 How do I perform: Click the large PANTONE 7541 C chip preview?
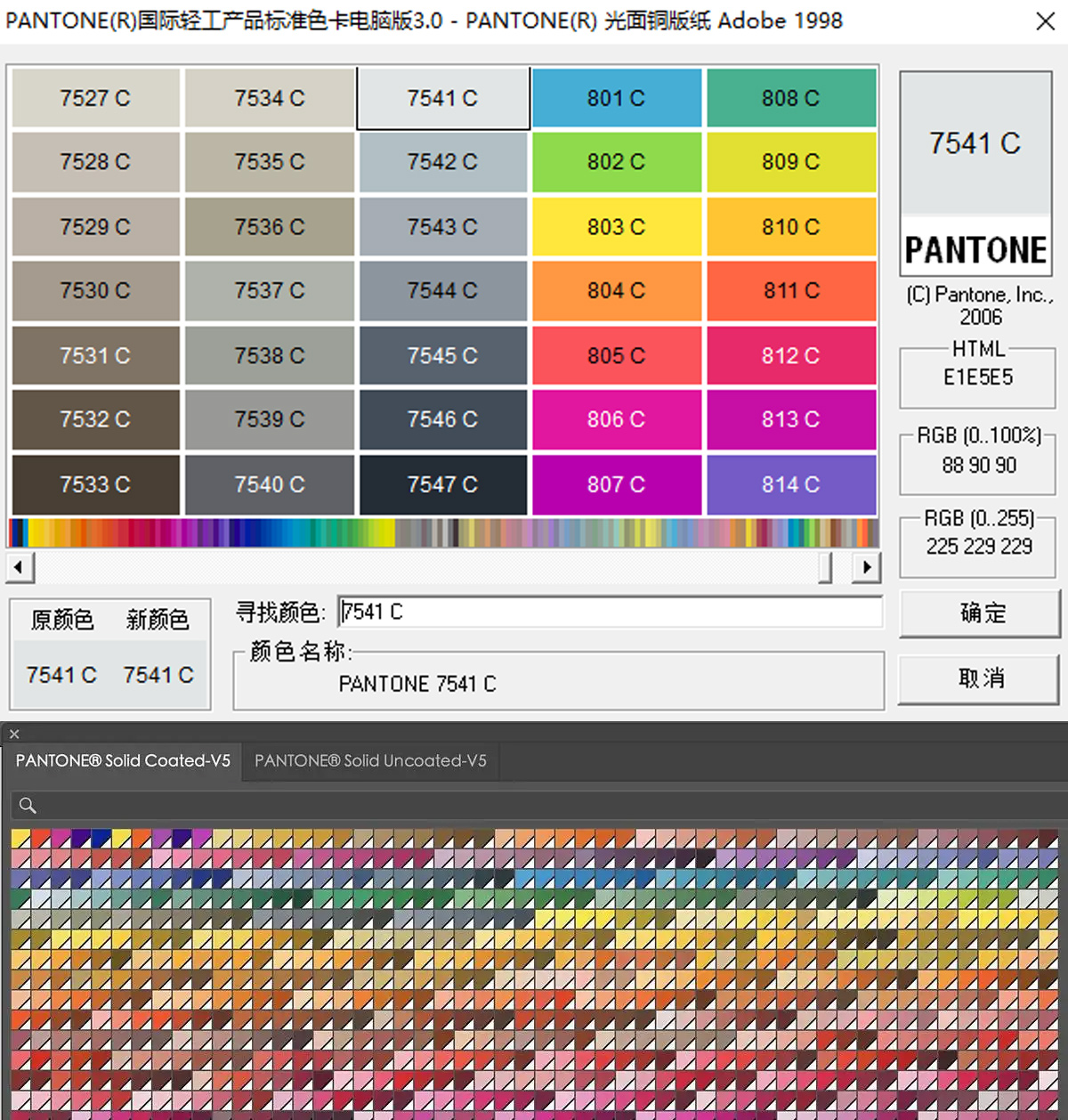[x=976, y=173]
